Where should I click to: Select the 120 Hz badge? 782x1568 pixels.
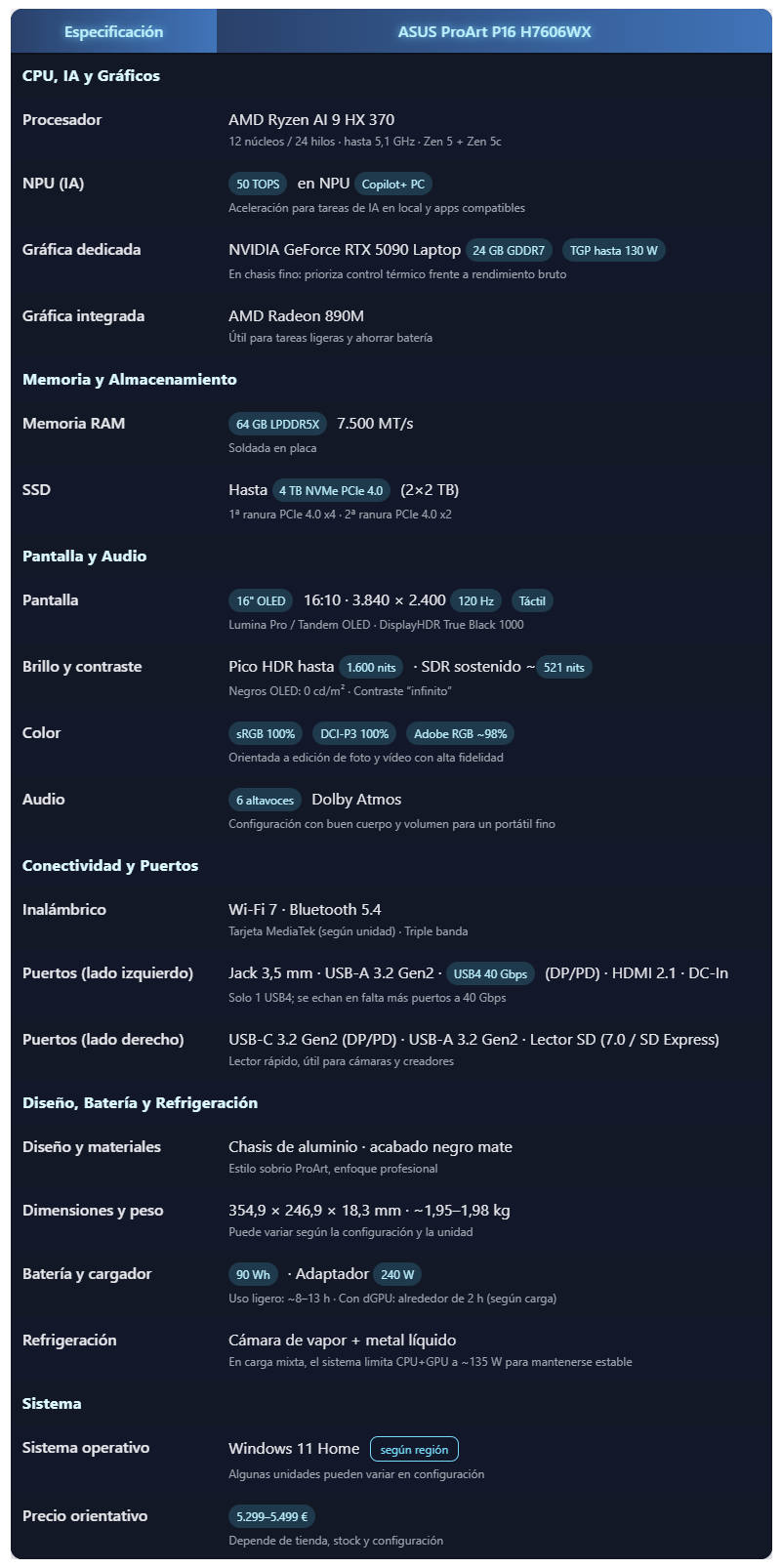[x=477, y=600]
